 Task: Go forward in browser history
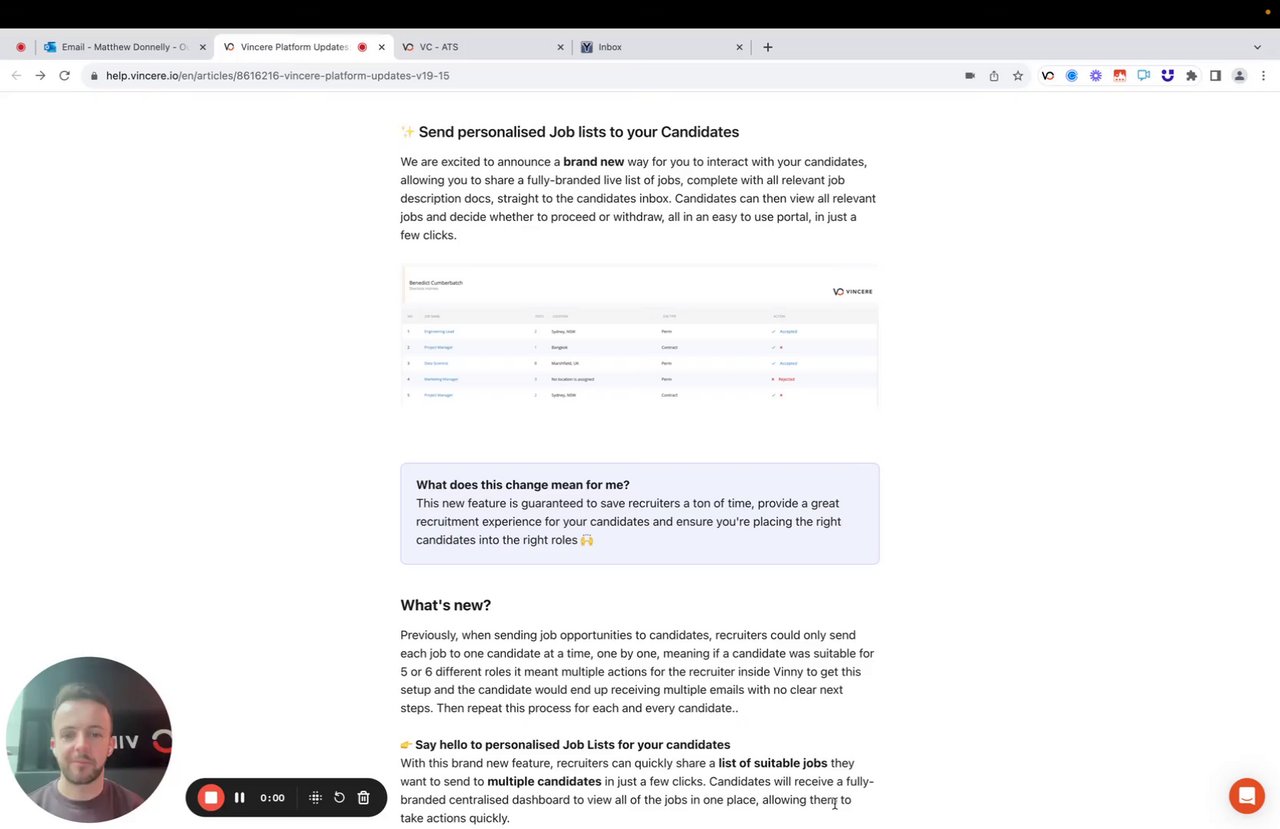pyautogui.click(x=40, y=75)
